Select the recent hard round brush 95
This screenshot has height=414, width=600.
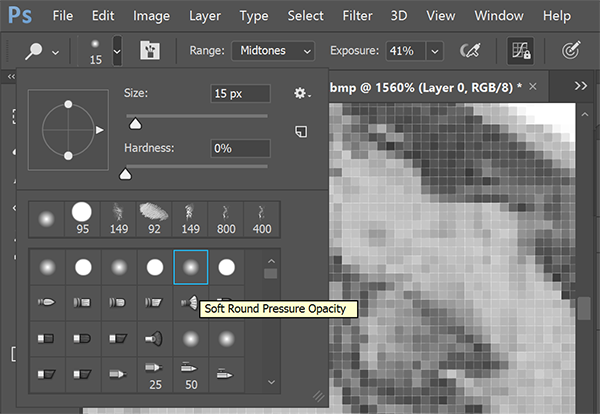click(82, 219)
